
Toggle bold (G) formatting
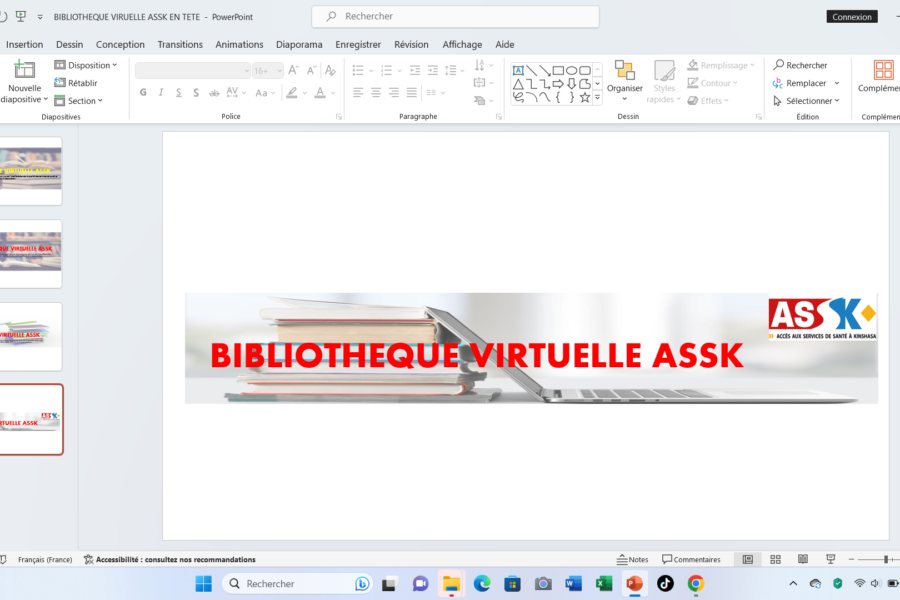[x=143, y=92]
